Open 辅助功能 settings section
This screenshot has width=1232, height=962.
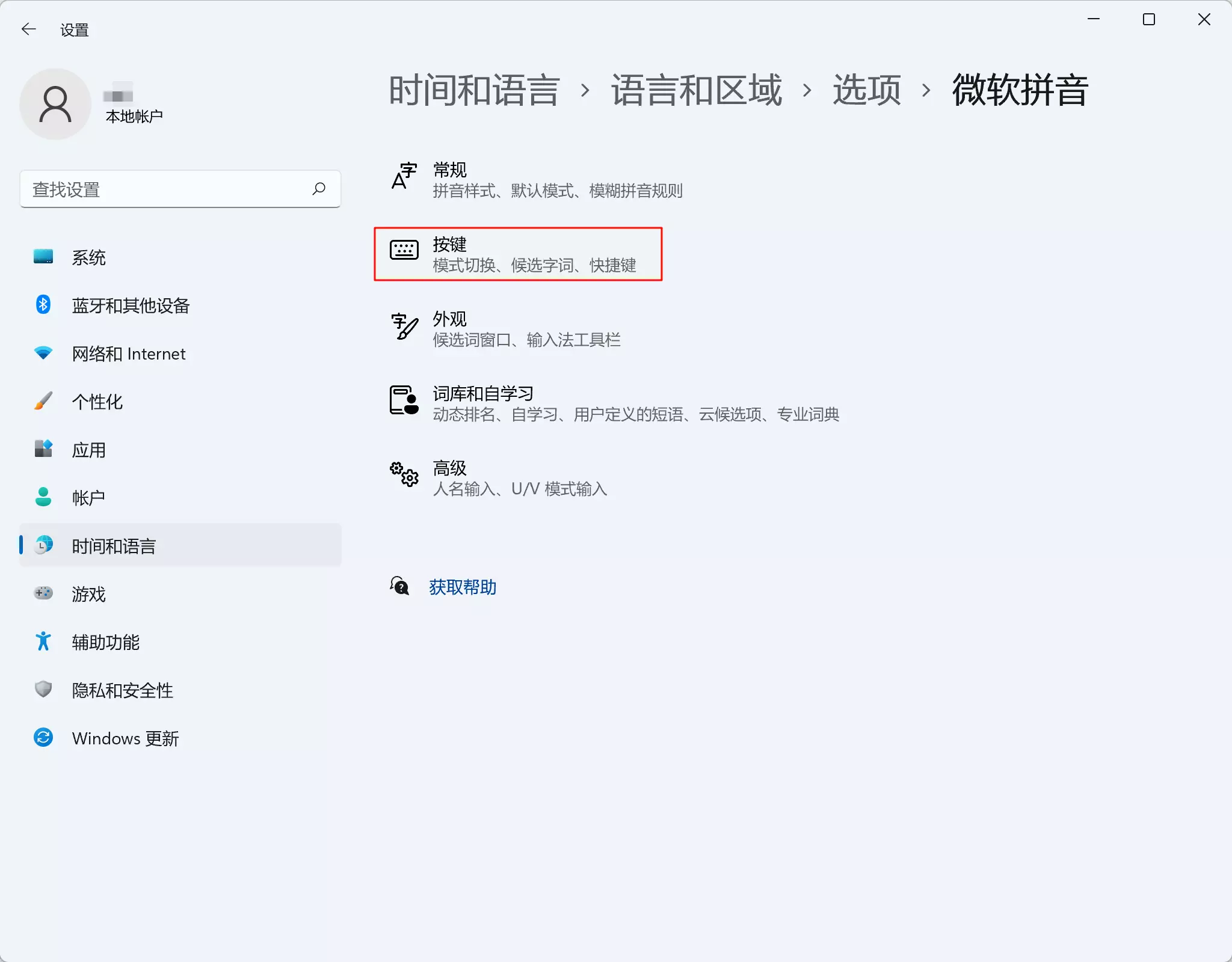(x=105, y=642)
